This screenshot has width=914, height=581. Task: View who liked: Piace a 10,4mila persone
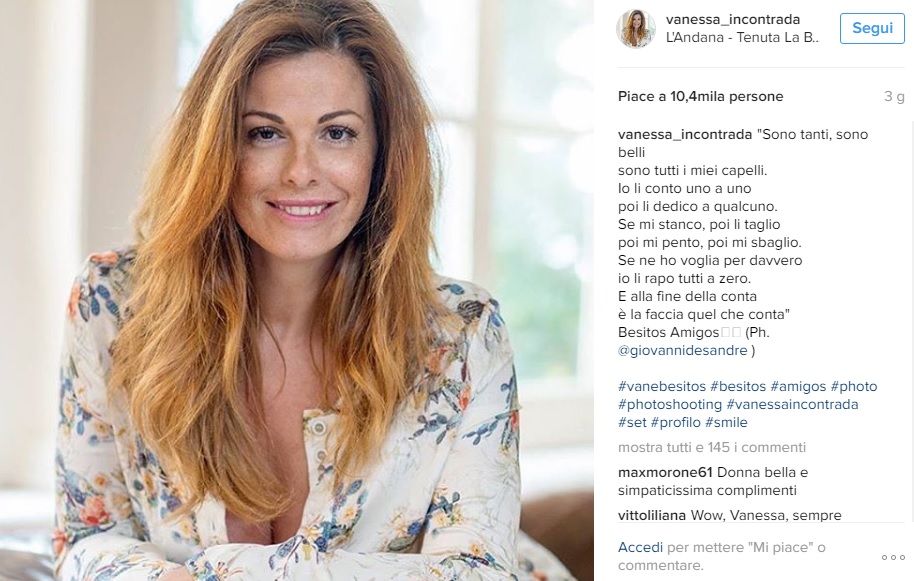[x=701, y=96]
